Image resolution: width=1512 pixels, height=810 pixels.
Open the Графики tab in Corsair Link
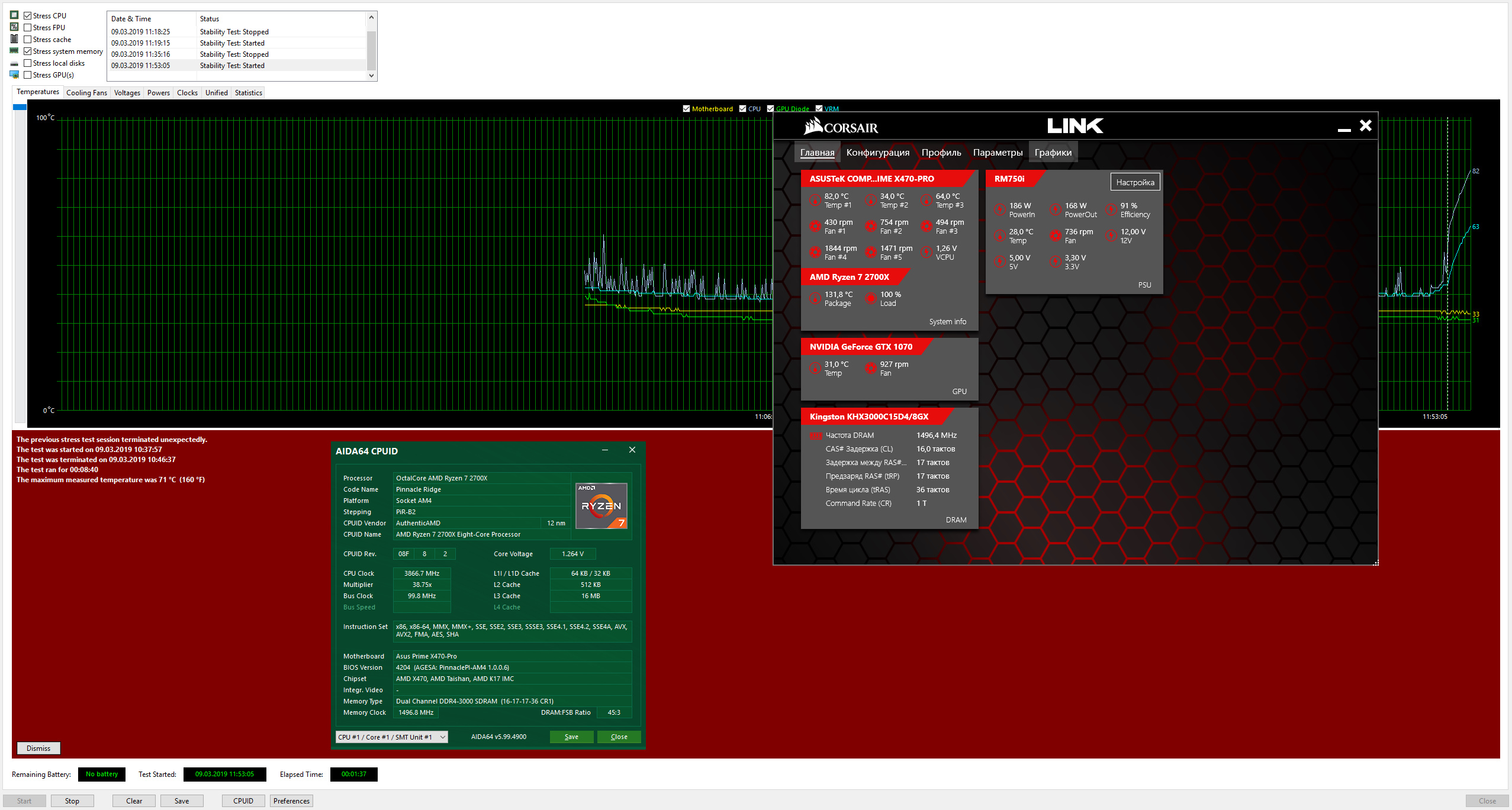pos(1053,153)
